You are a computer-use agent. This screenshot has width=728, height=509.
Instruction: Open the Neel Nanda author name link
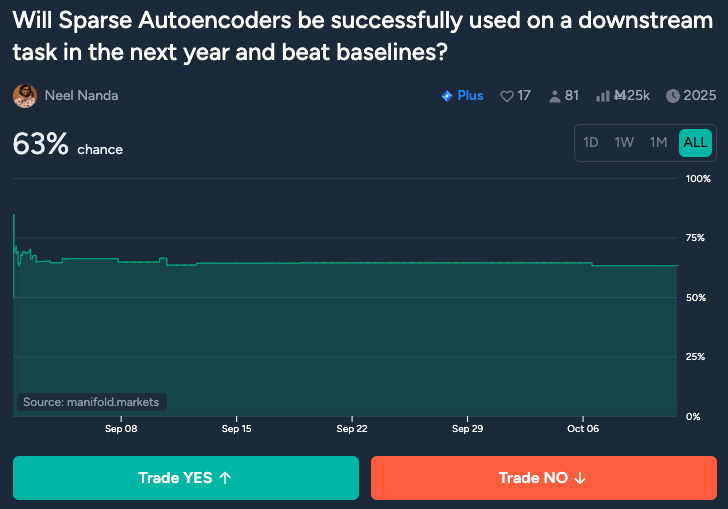click(x=82, y=96)
